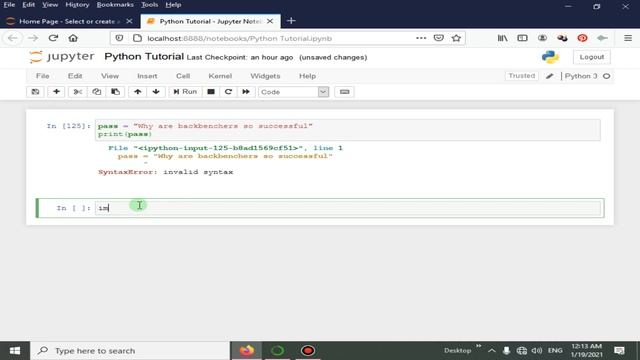
Task: Close the Python Tutorial browser tab
Action: point(270,21)
